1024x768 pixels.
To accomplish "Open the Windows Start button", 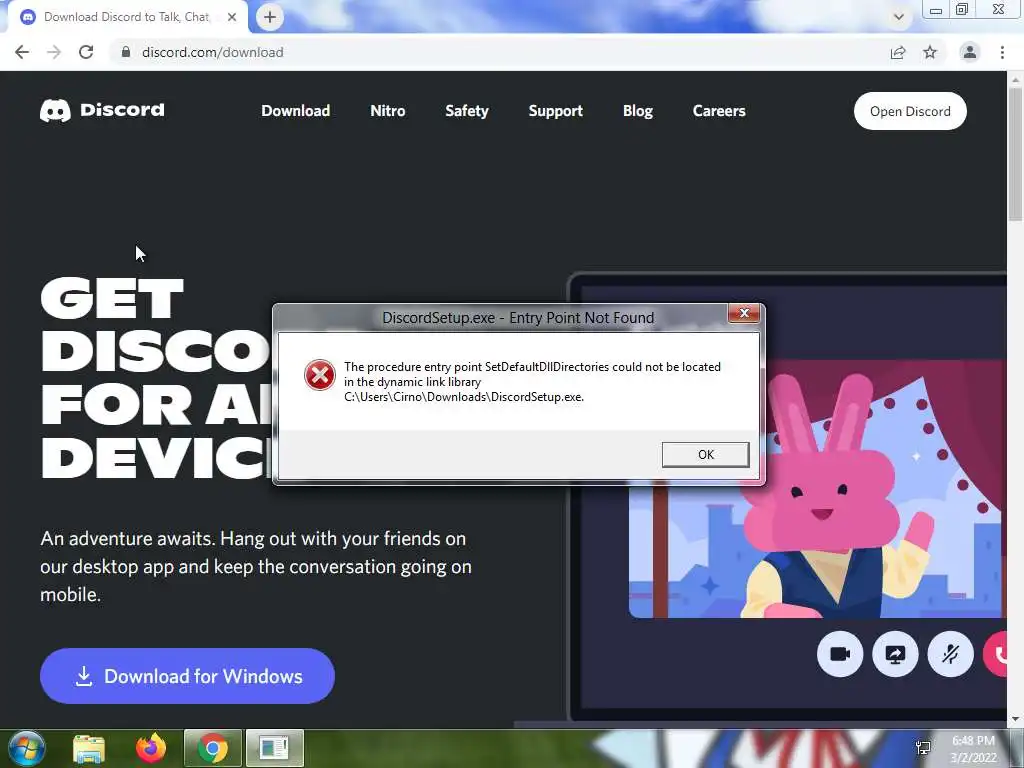I will [27, 748].
